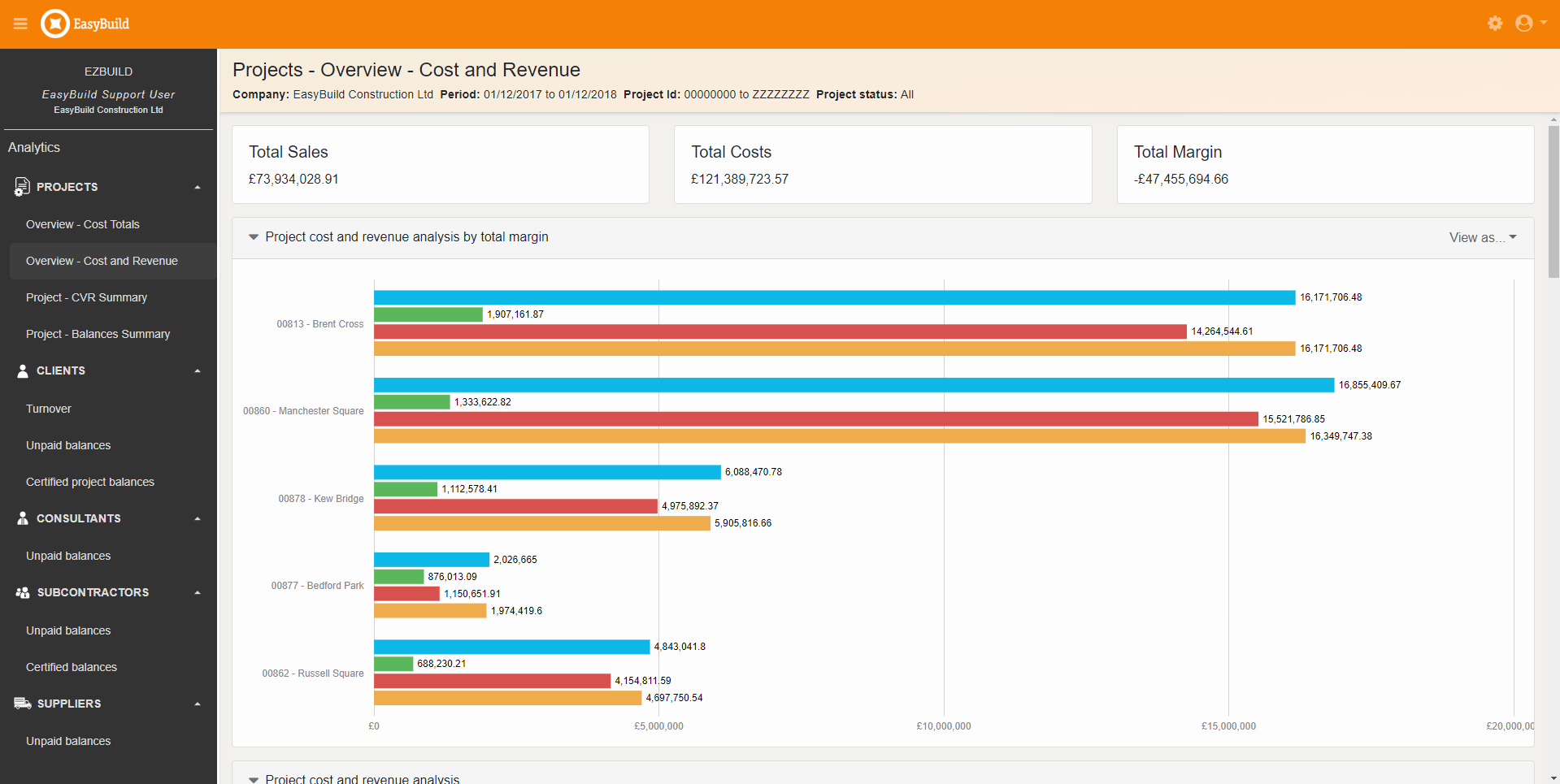Click the Clients person icon
This screenshot has height=784, width=1560.
22,370
